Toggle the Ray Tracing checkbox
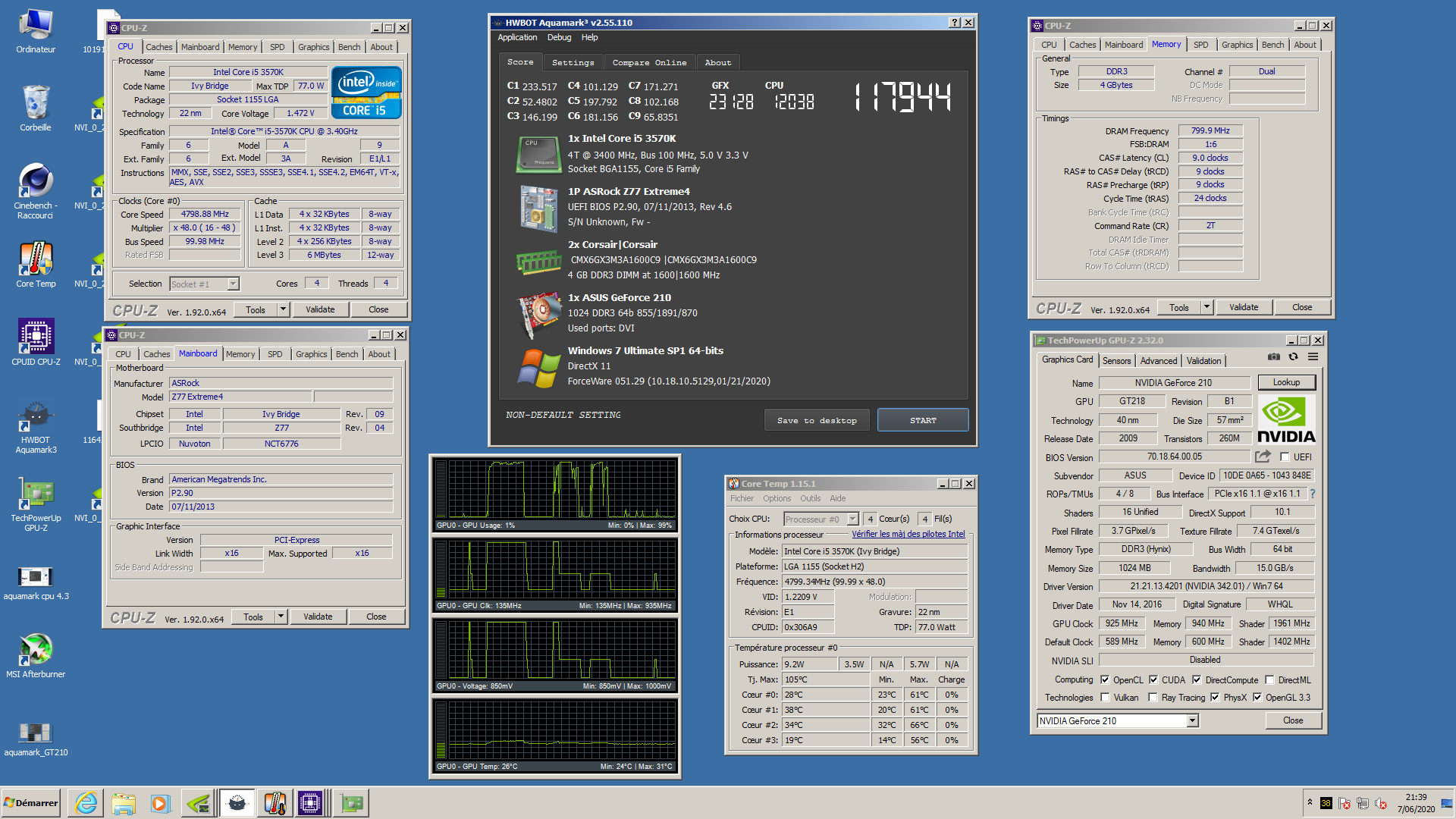The width and height of the screenshot is (1456, 819). (1153, 697)
